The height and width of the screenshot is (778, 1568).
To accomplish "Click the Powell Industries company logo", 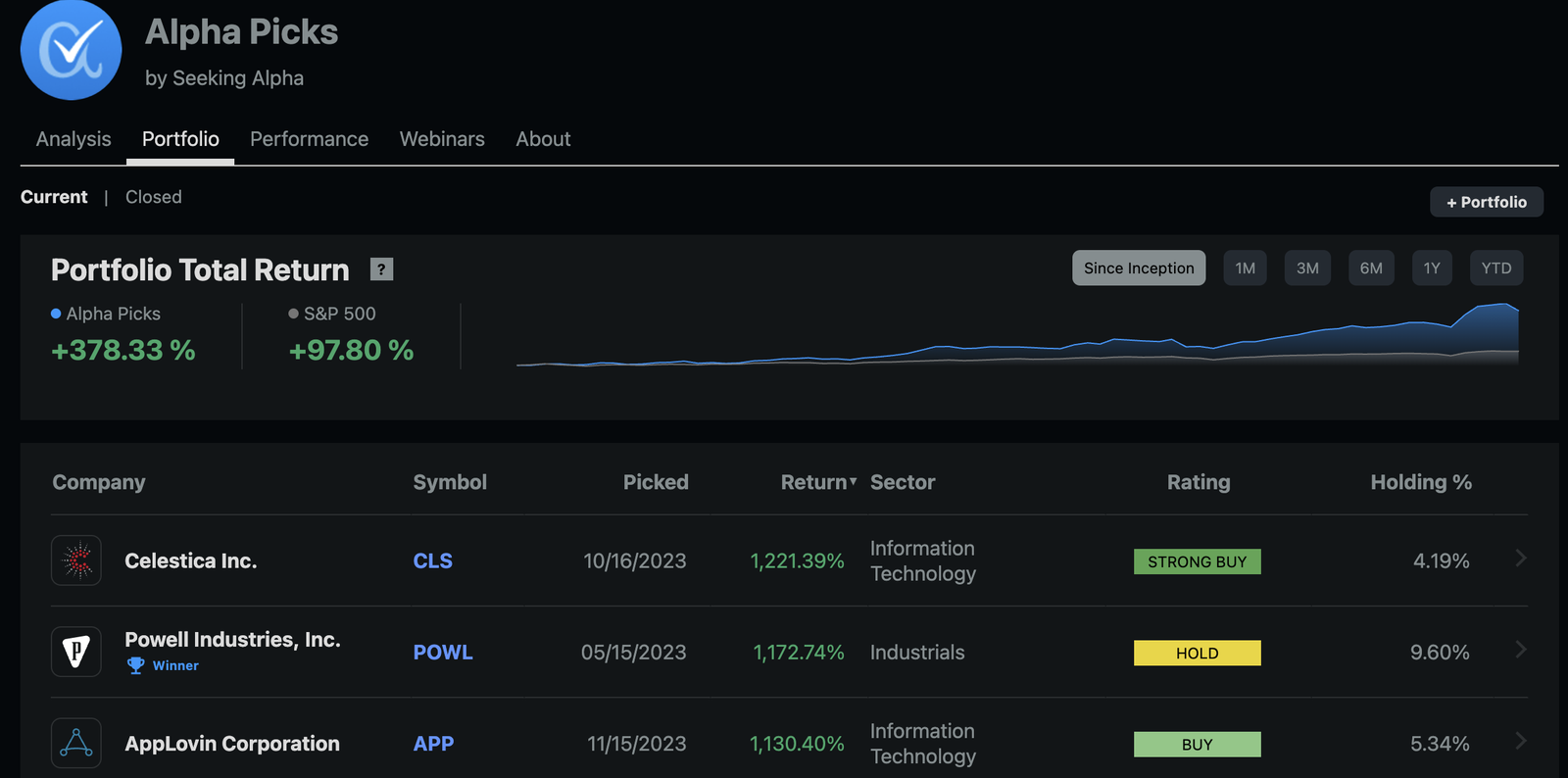I will (x=76, y=652).
